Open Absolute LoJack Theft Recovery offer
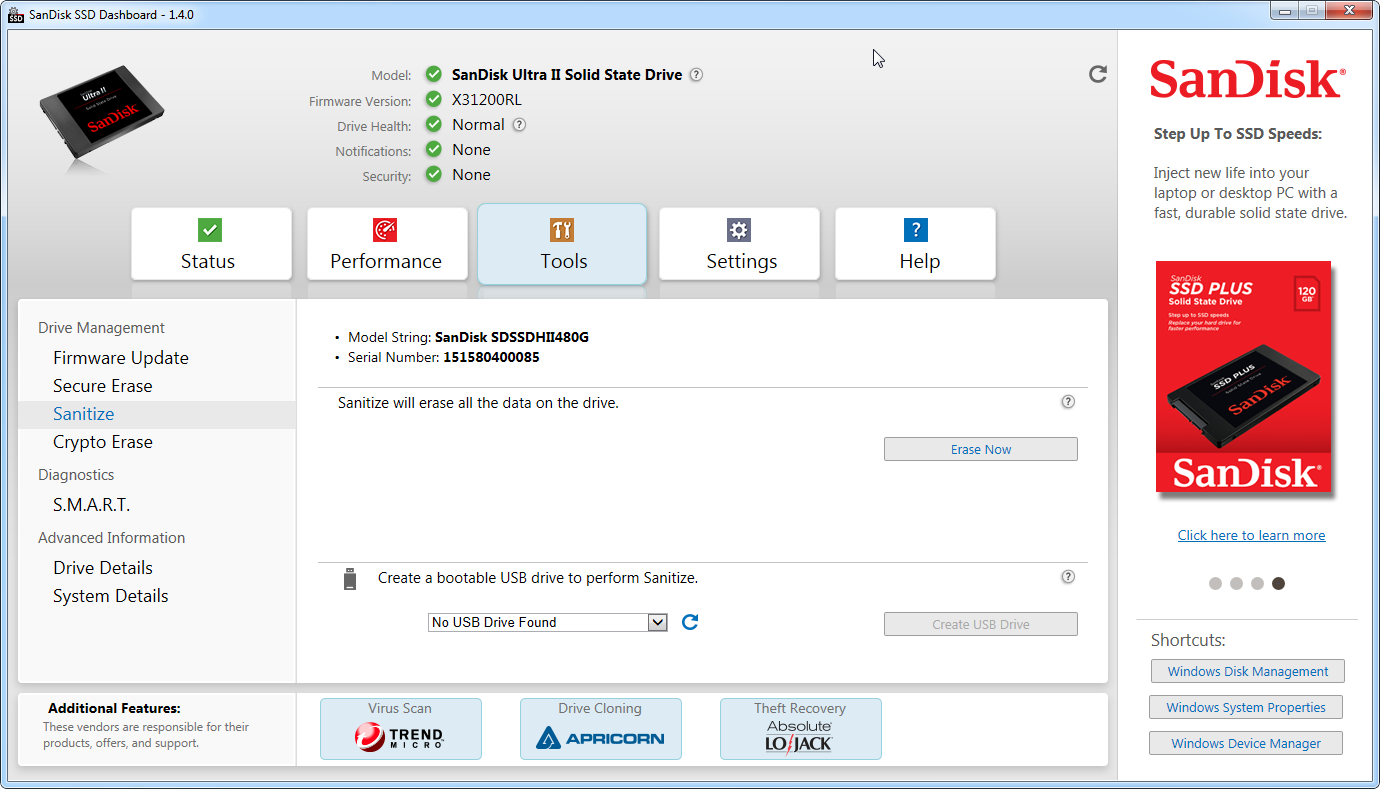This screenshot has height=789, width=1380. 801,729
